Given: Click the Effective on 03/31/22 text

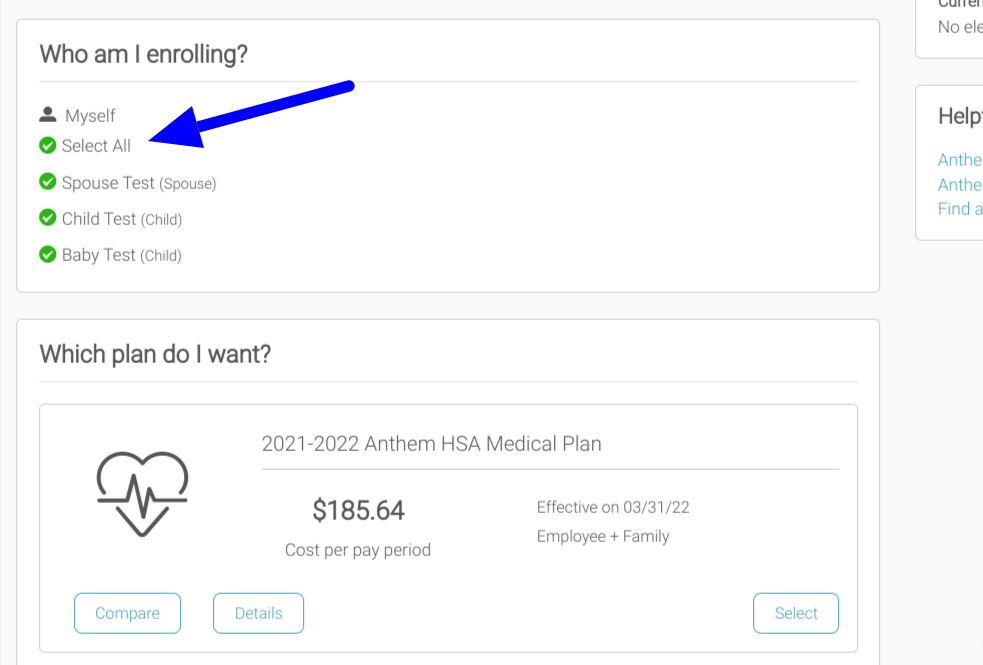Looking at the screenshot, I should pos(613,507).
